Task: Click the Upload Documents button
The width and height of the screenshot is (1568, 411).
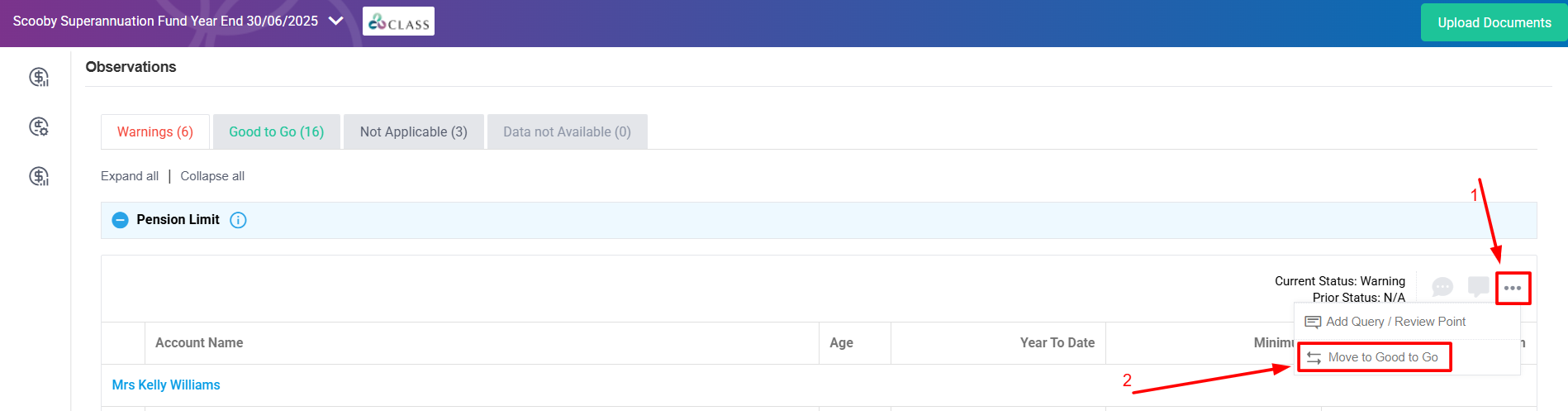Action: pyautogui.click(x=1494, y=22)
